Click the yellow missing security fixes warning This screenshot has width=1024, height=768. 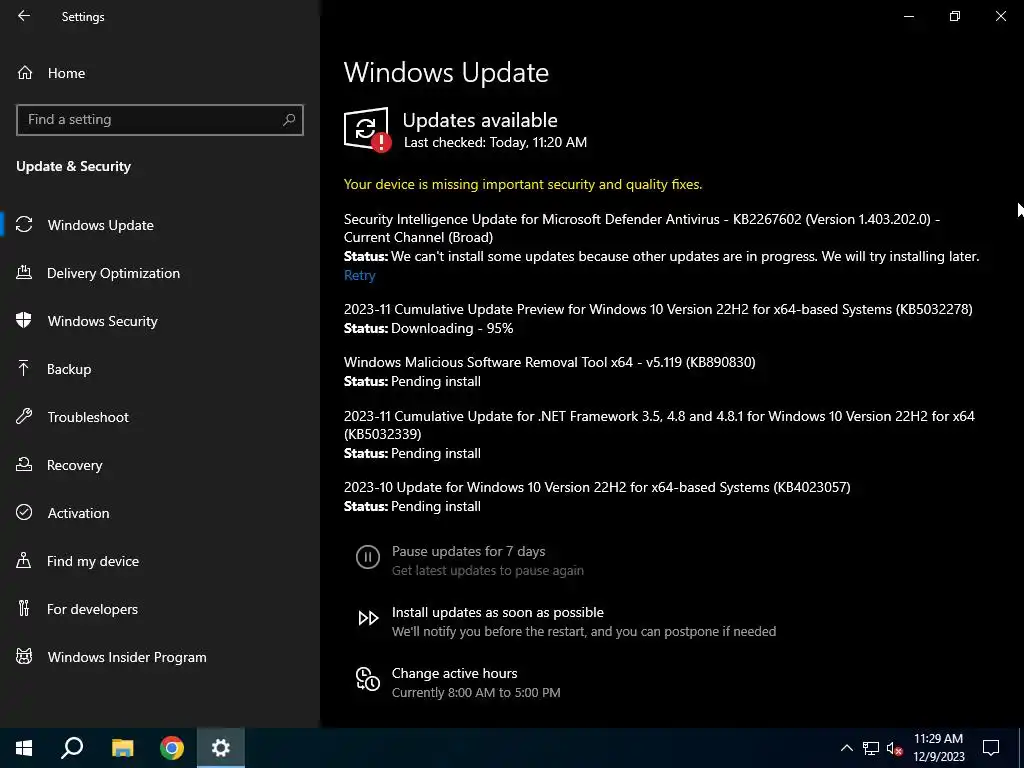point(522,184)
